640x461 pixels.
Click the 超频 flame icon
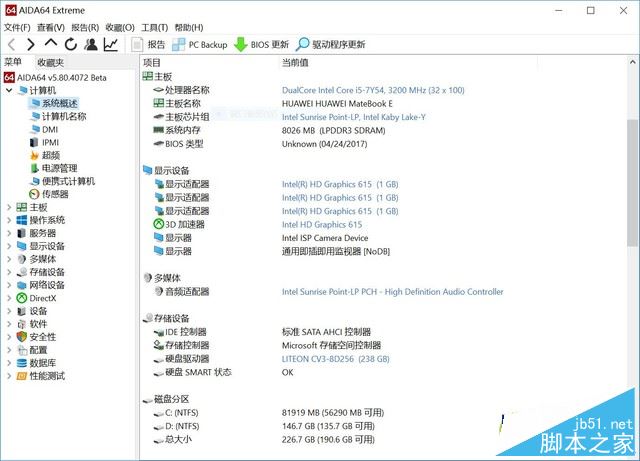tap(35, 155)
